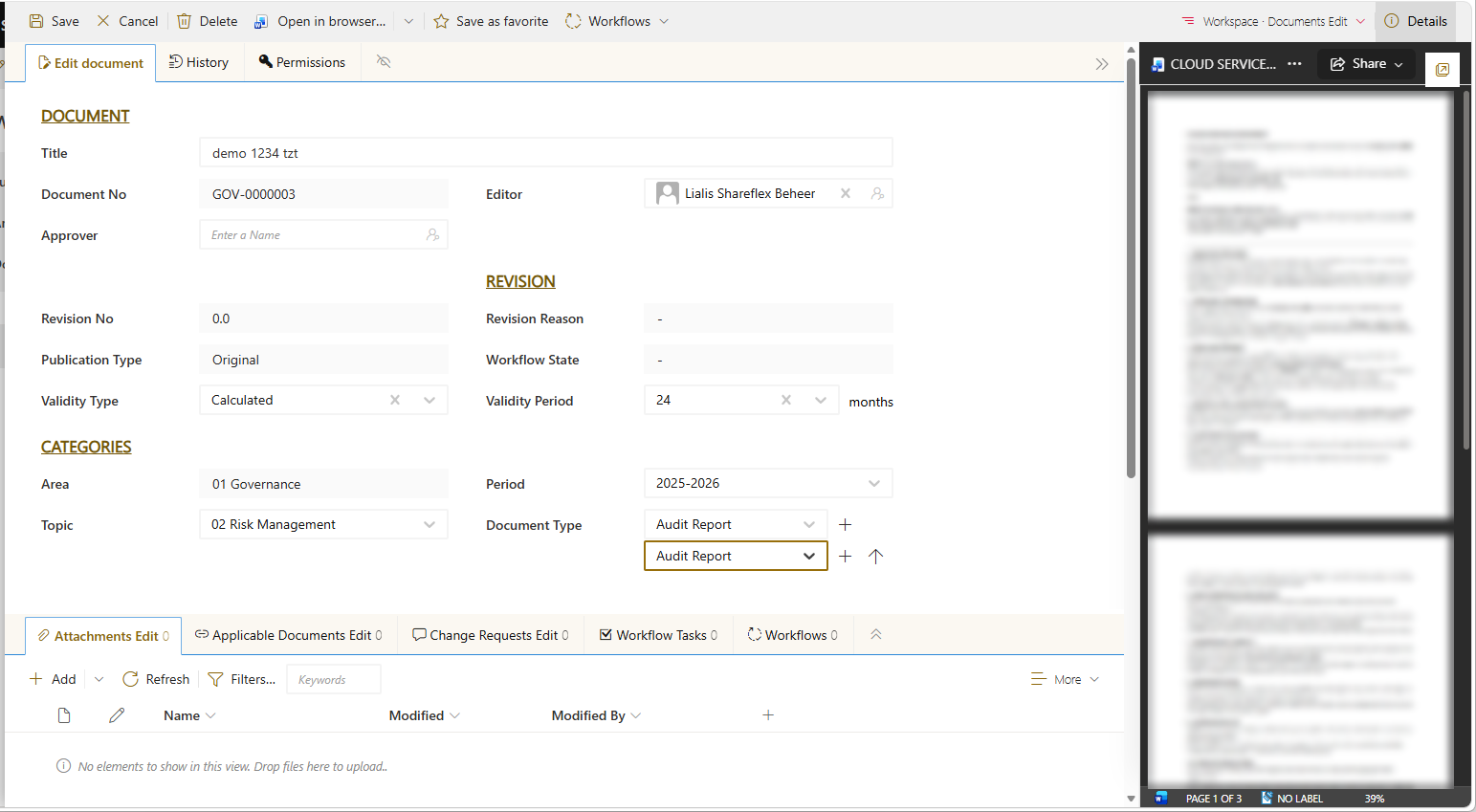This screenshot has width=1476, height=812.
Task: Remove Lialis Shareflex Beheer from Editor
Action: 846,193
